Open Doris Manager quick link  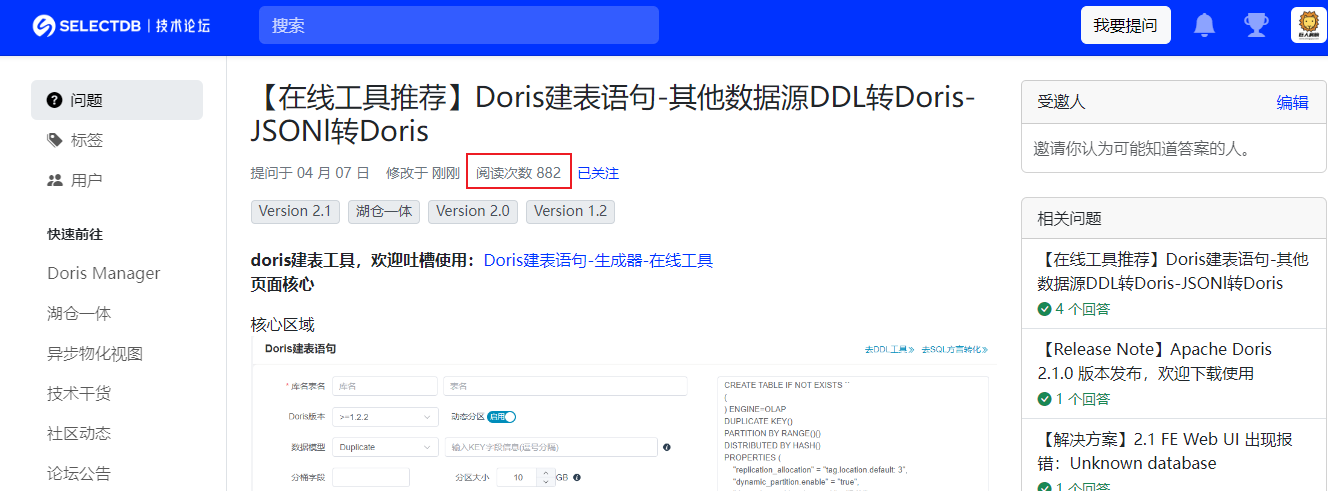[x=104, y=273]
